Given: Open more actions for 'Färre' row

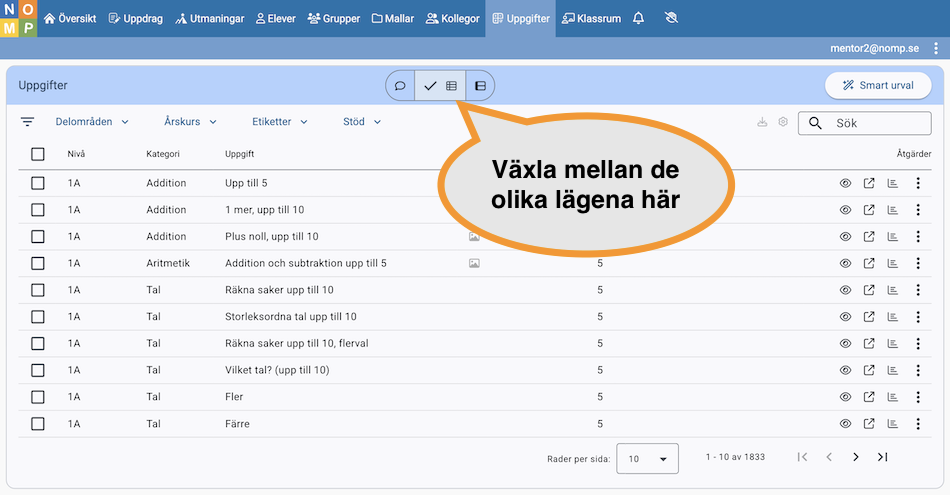Looking at the screenshot, I should tap(918, 424).
